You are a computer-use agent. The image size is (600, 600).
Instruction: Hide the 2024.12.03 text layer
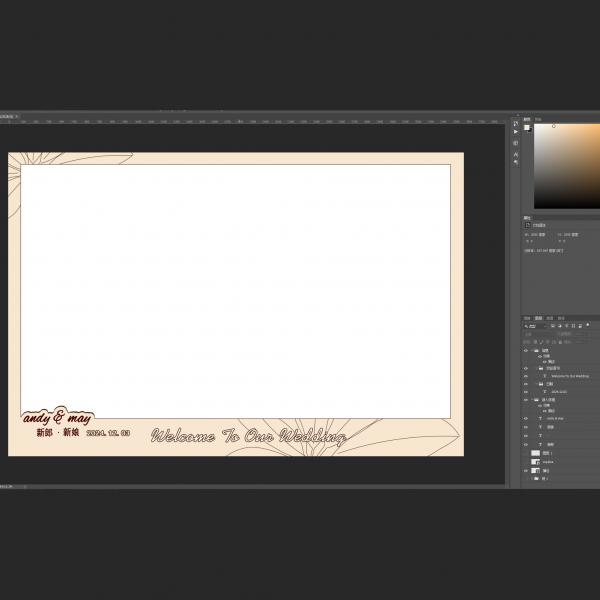coord(526,392)
